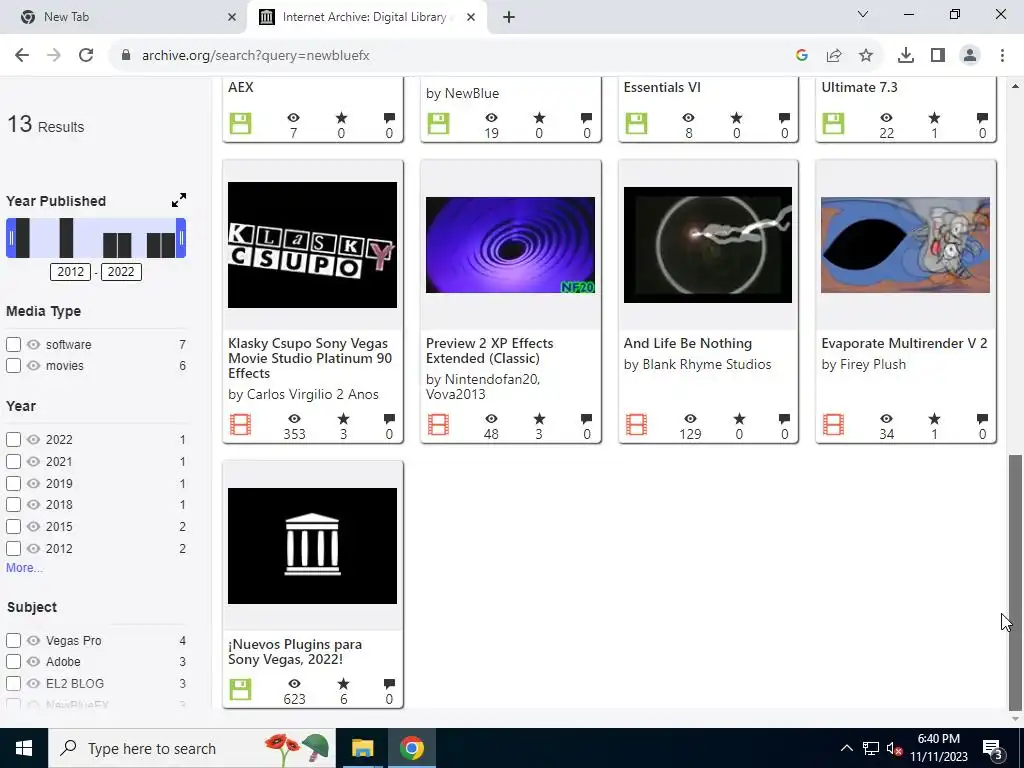Viewport: 1024px width, 768px height.
Task: View site info via the lock icon
Action: coord(126,56)
